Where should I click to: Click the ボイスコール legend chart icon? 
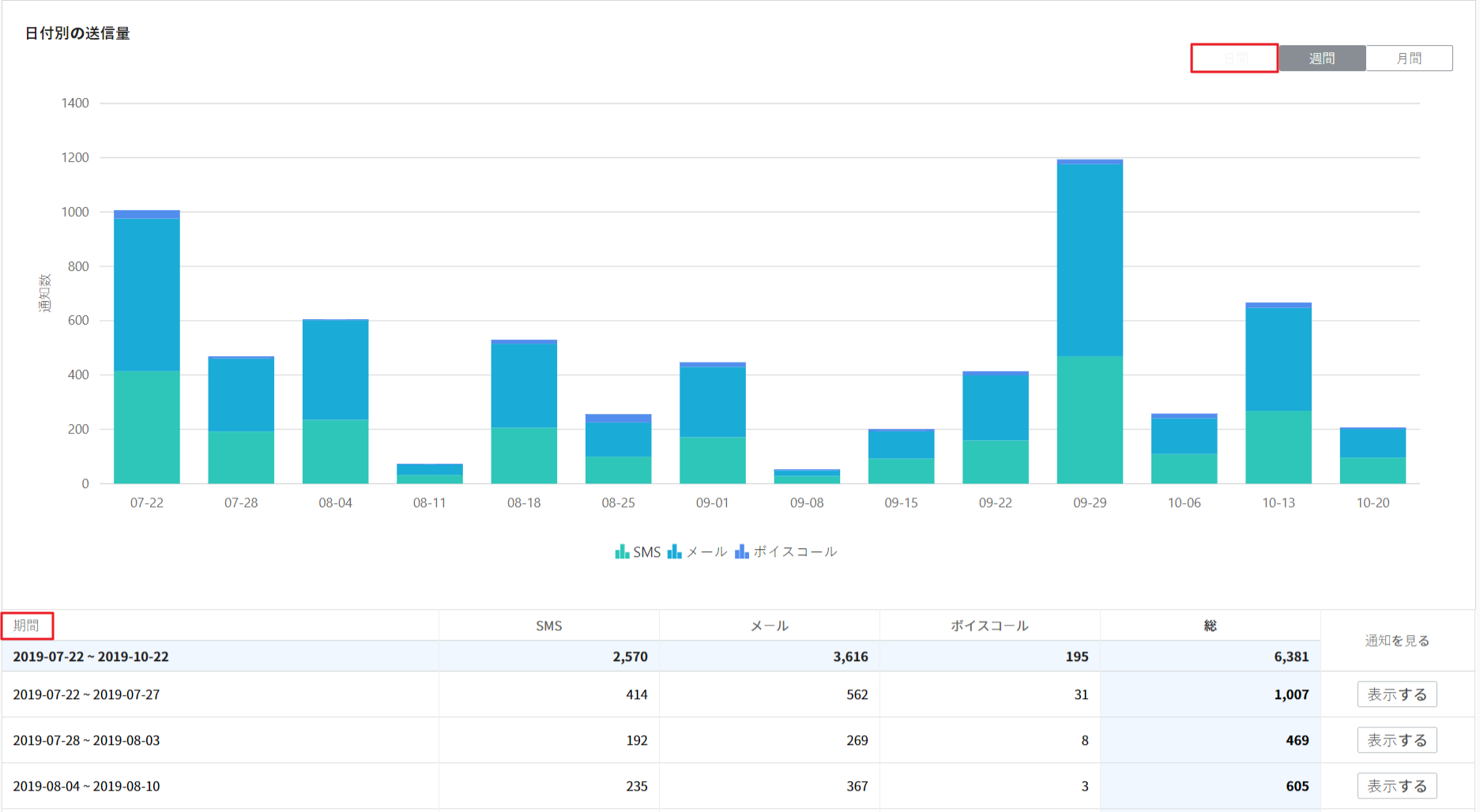(741, 551)
